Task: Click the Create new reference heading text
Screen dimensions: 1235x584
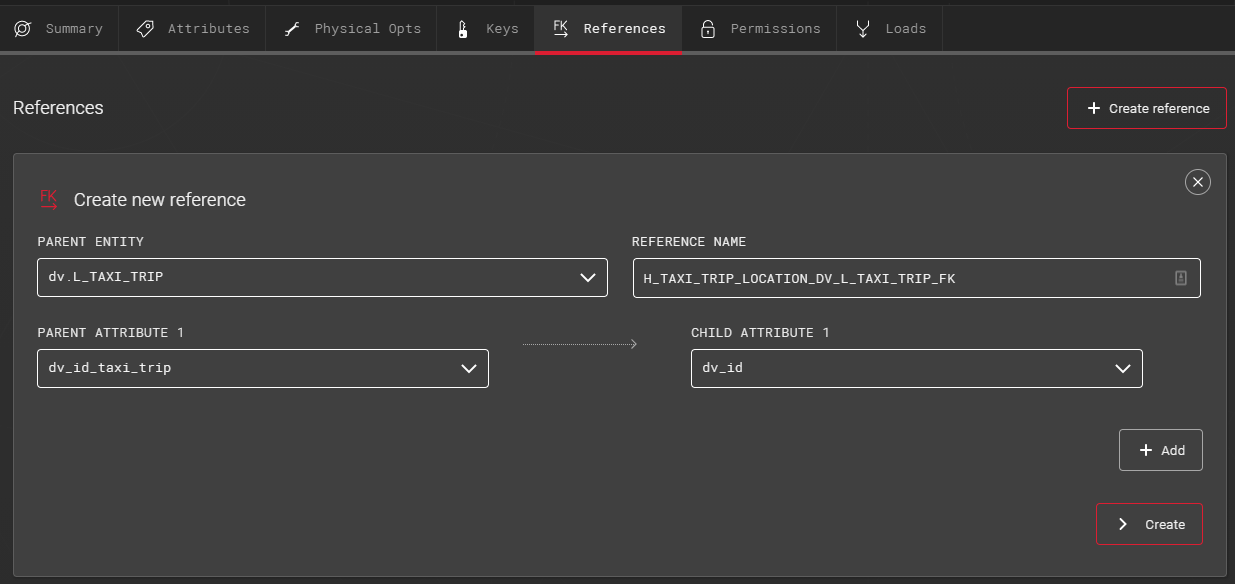Action: pos(160,200)
